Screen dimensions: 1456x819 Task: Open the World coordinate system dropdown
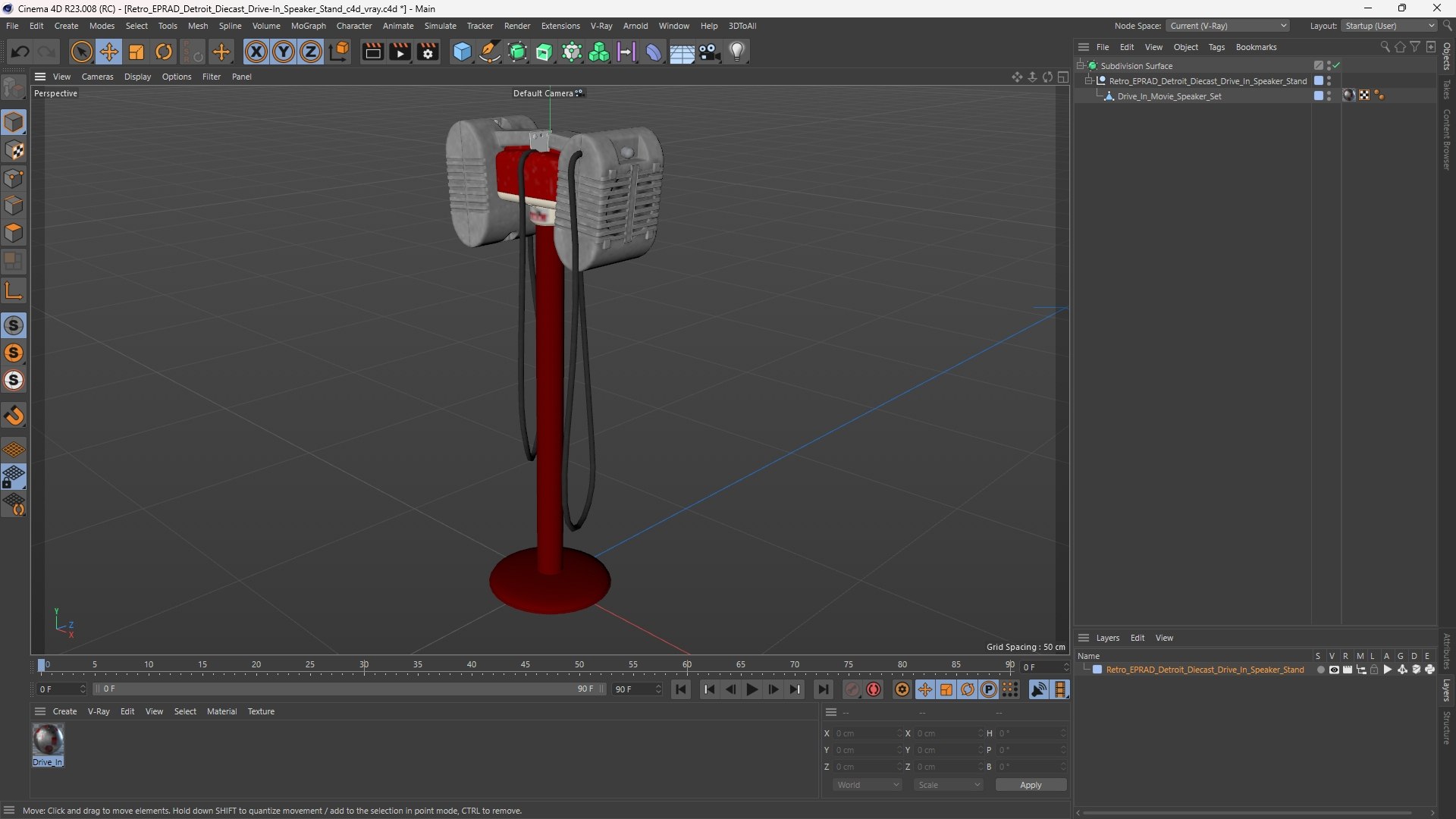(868, 785)
